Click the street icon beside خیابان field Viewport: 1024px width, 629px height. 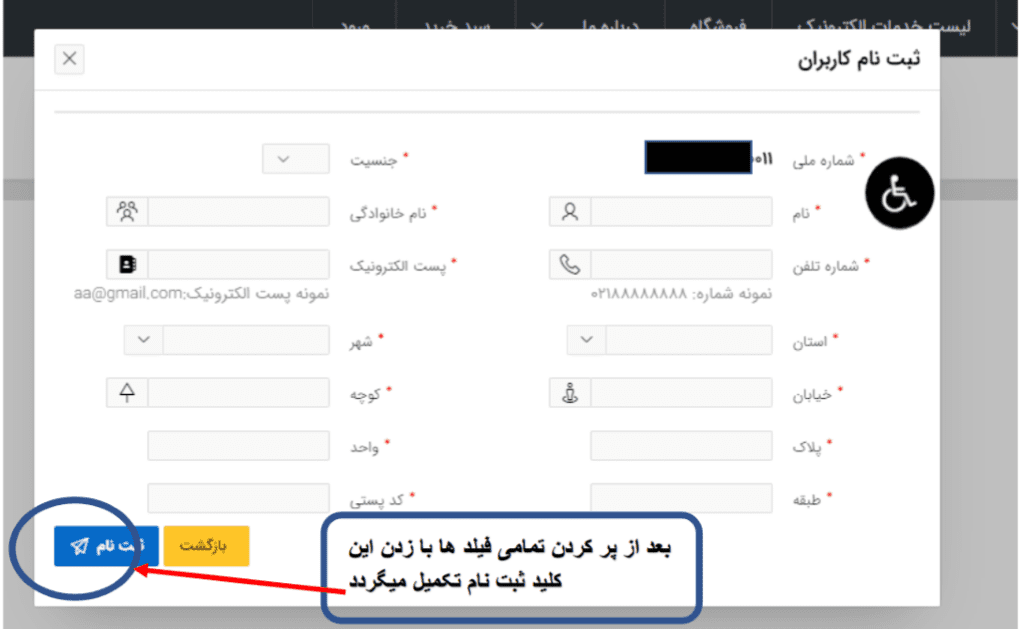569,393
